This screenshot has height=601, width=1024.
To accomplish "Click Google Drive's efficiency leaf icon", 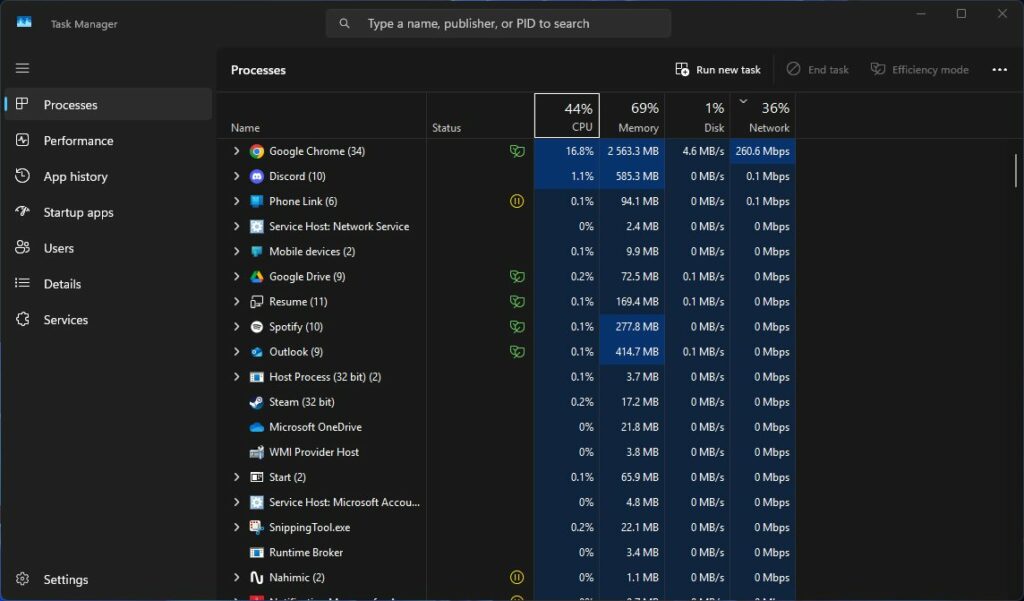I will (x=517, y=277).
